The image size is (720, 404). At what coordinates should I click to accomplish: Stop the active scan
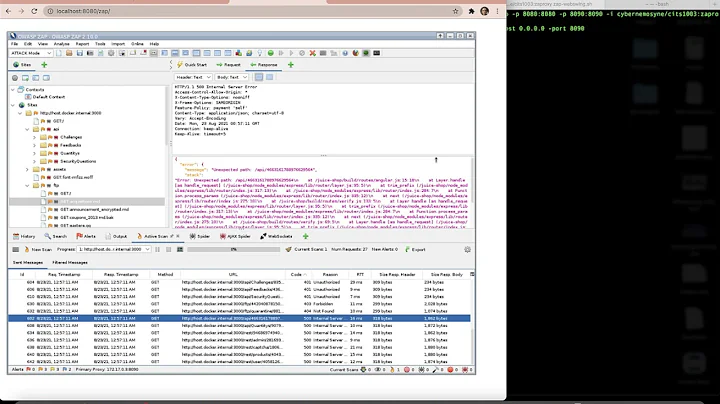point(169,249)
